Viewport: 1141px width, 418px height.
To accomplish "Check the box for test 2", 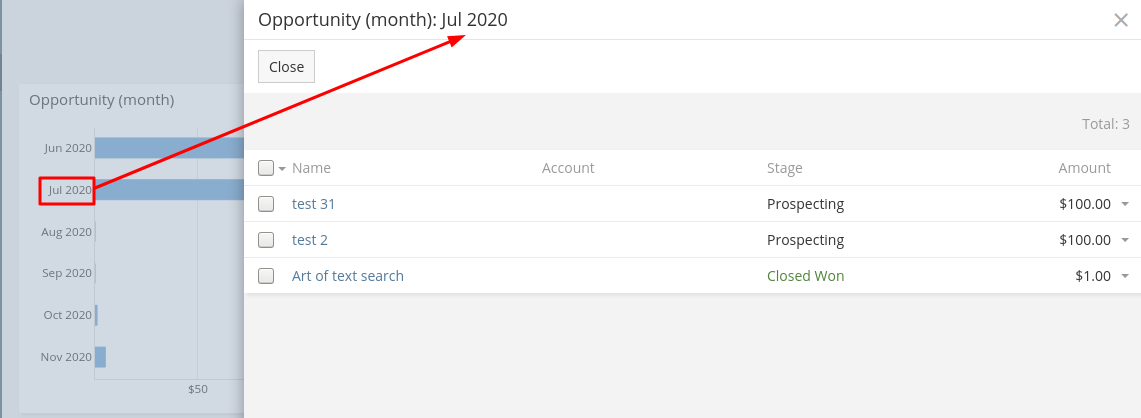I will point(266,240).
